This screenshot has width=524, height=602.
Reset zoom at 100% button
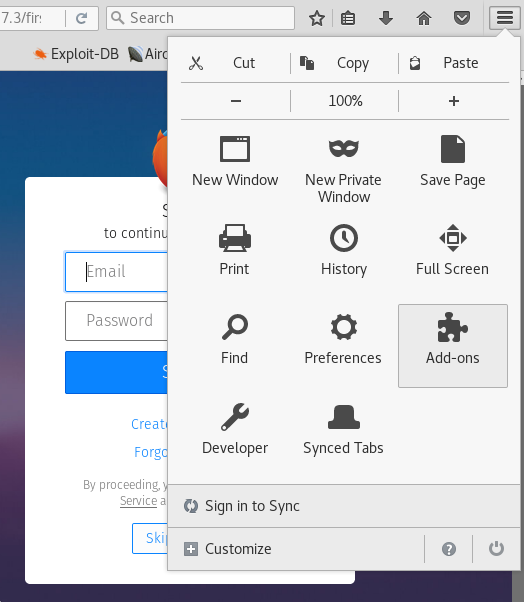345,101
